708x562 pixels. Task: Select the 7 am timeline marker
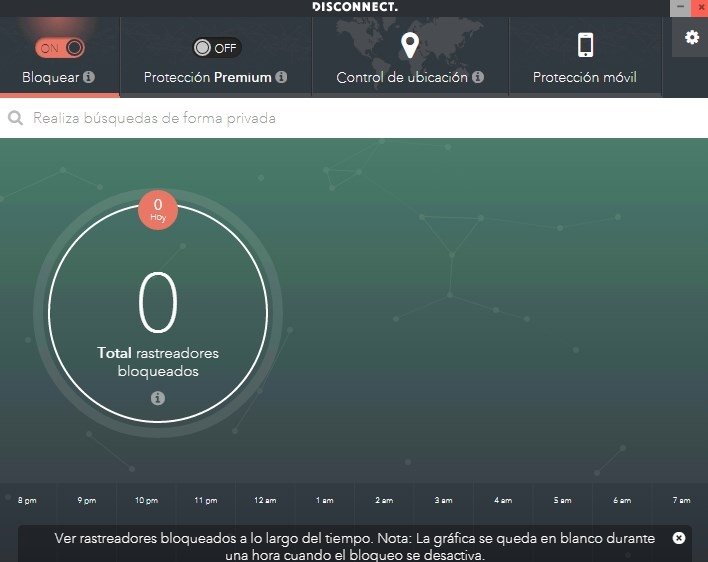click(x=681, y=500)
